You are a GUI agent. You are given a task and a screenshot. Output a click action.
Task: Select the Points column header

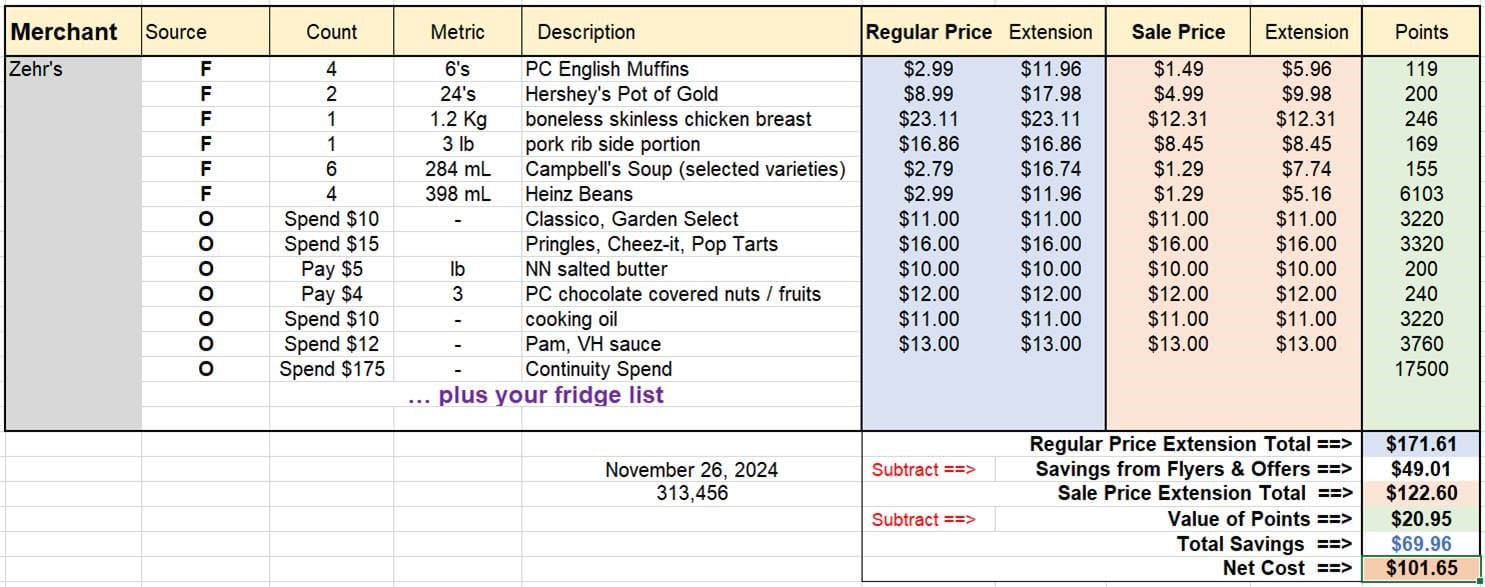pos(1421,31)
